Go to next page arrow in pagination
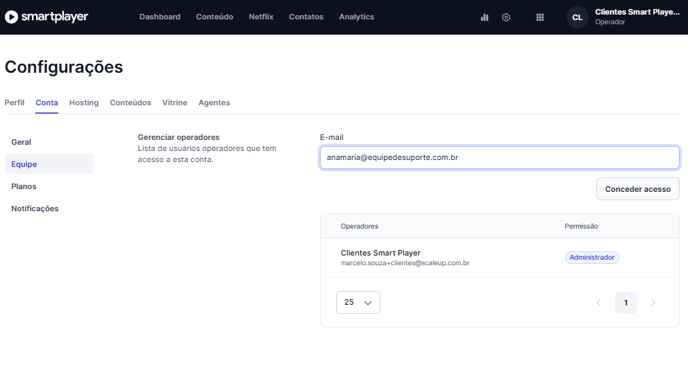 653,302
